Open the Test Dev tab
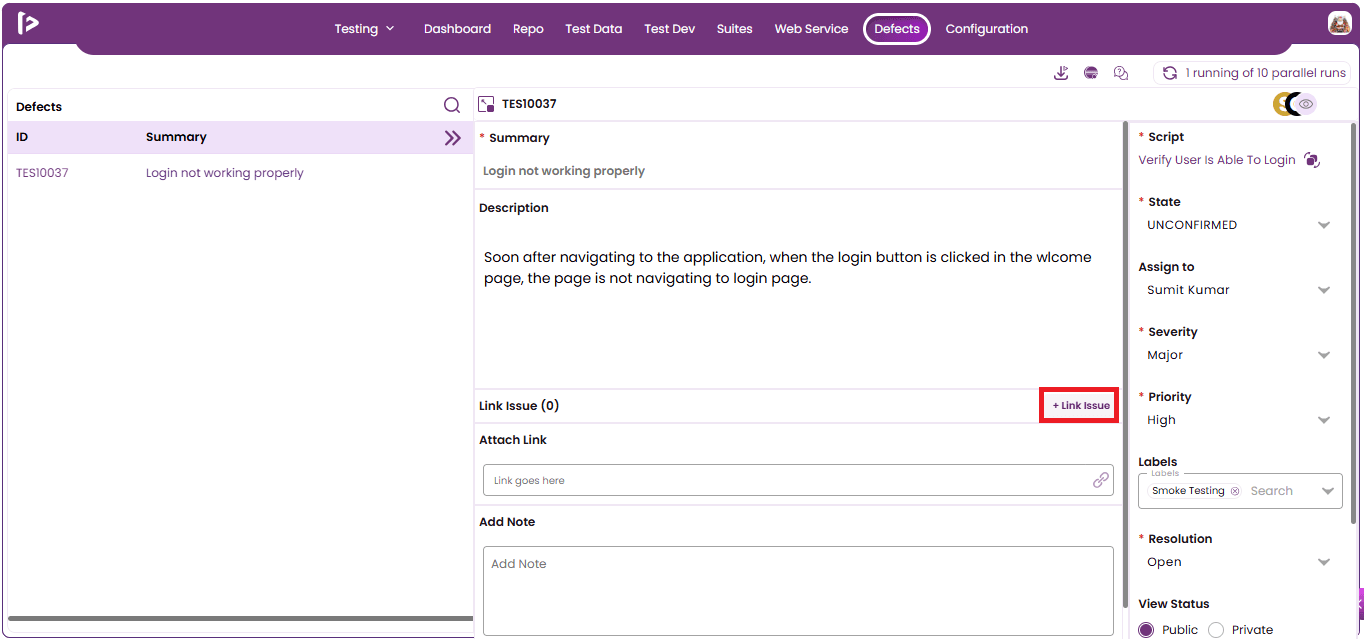The image size is (1364, 639). coord(669,29)
